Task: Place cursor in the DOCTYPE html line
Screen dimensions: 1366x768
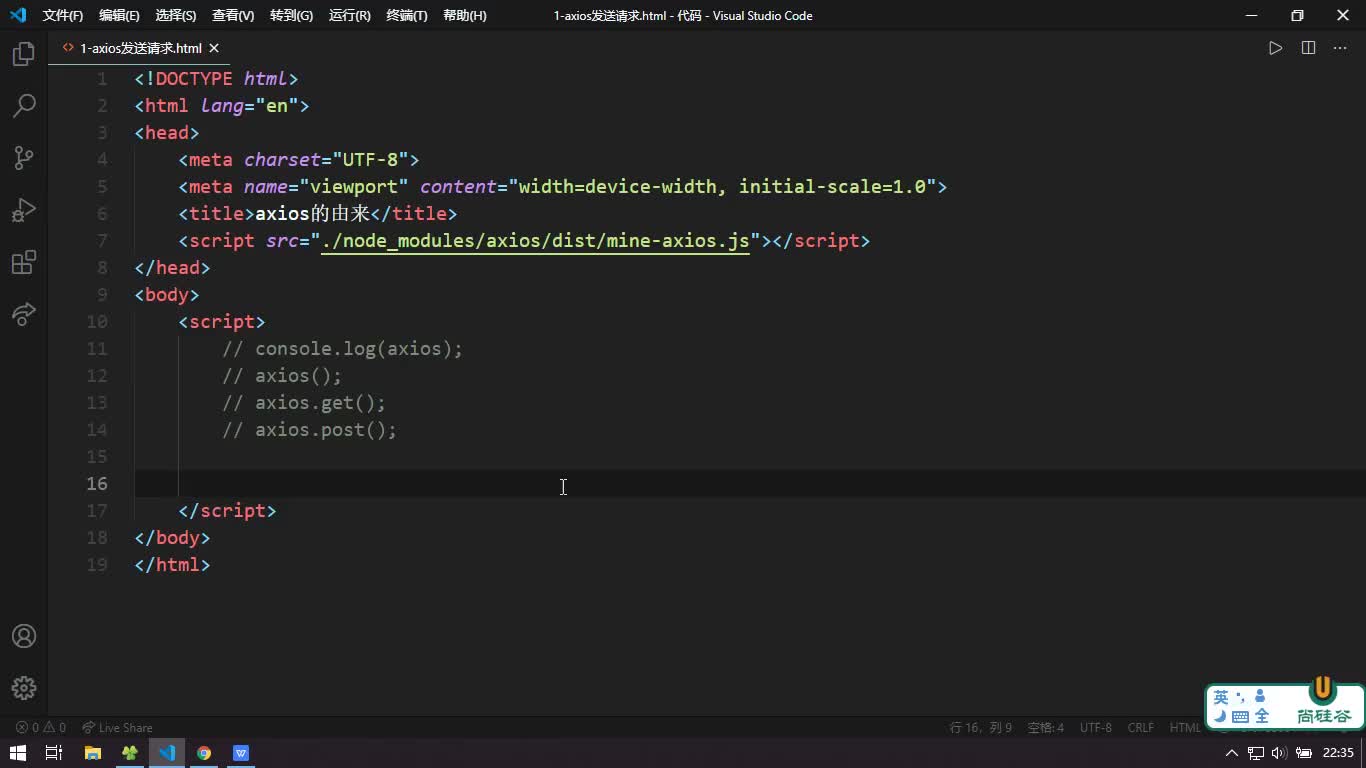Action: coord(216,79)
